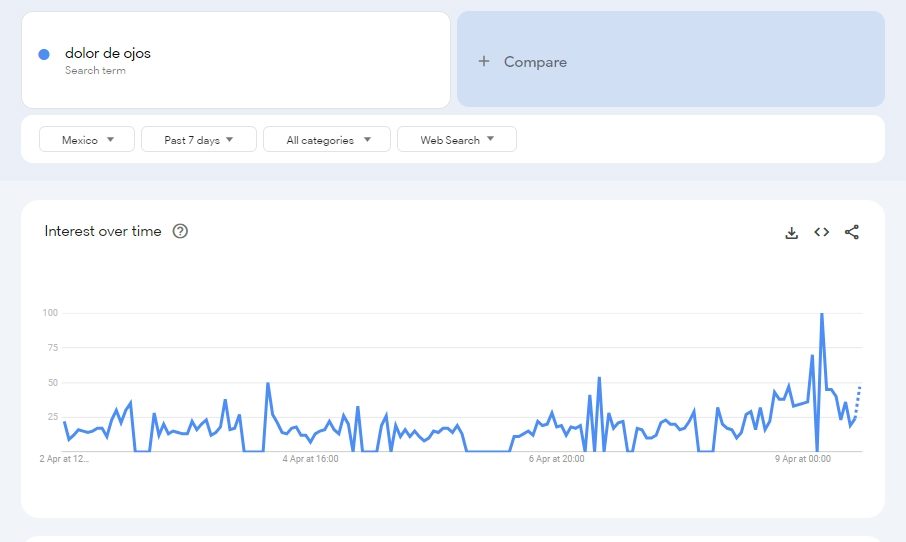Click the 100 peak on the chart line
Image resolution: width=906 pixels, height=542 pixels.
pos(822,314)
